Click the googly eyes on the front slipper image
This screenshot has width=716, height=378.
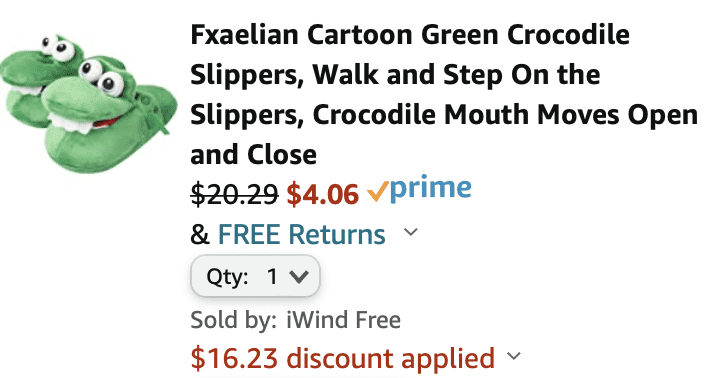[102, 77]
